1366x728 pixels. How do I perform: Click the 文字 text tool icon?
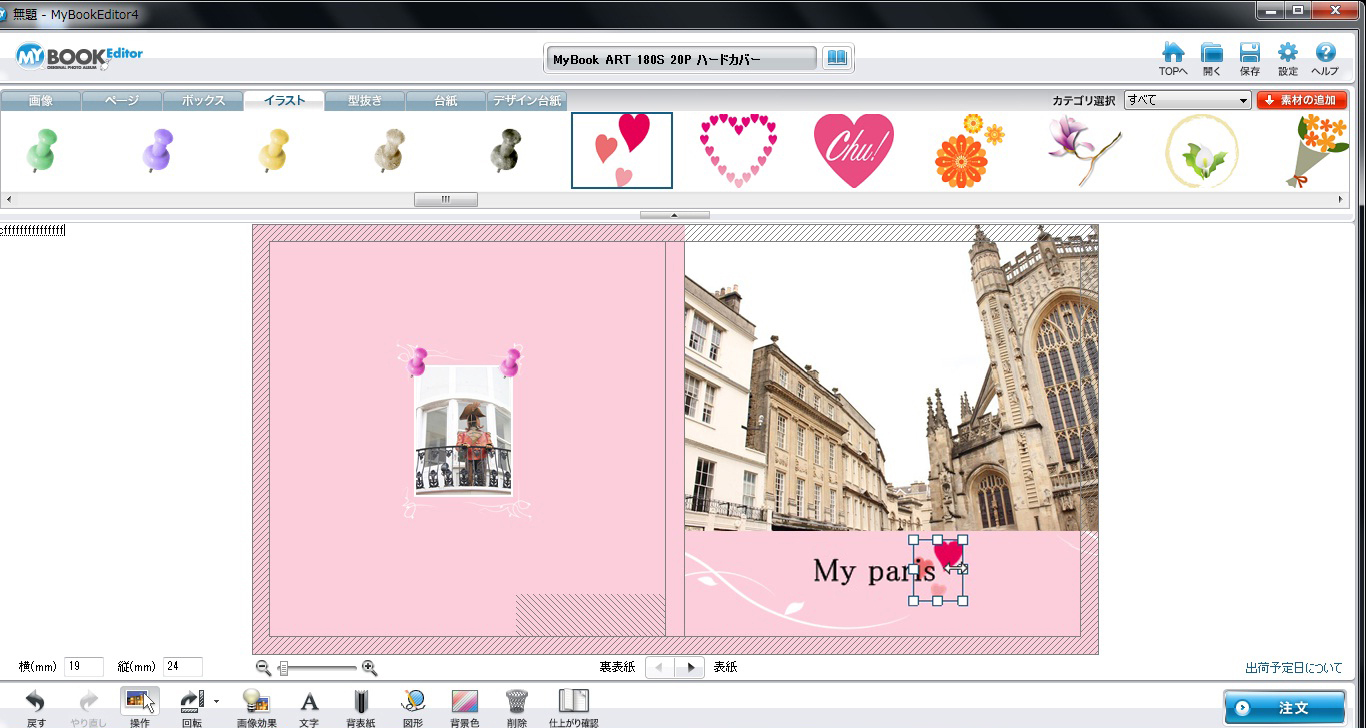309,702
